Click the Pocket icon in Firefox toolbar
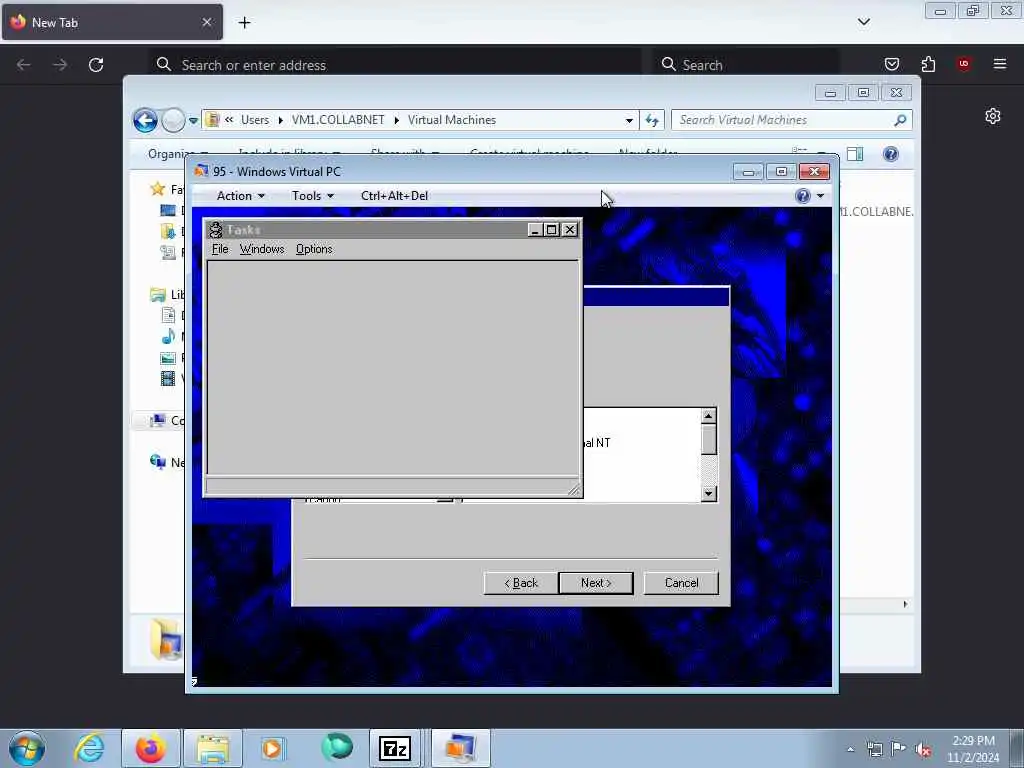1024x768 pixels. (x=892, y=64)
